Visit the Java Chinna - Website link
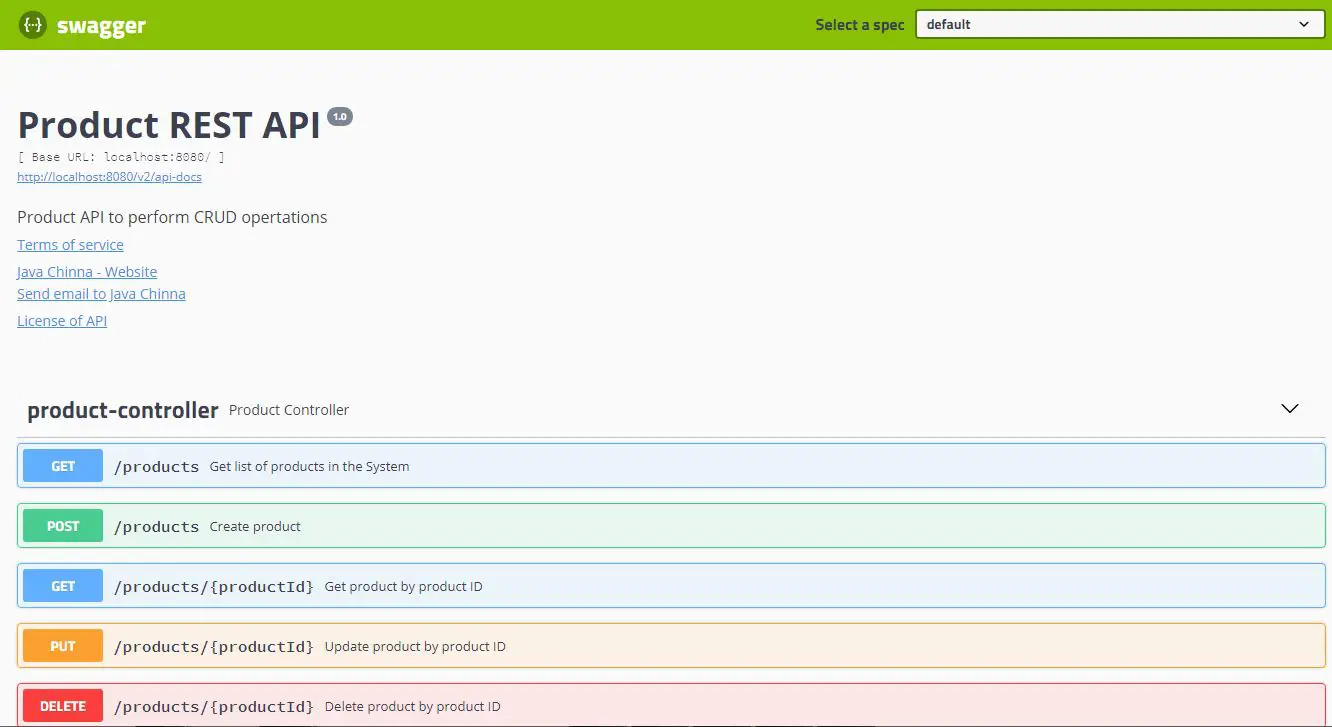Screen dimensions: 1332x727 pos(87,271)
